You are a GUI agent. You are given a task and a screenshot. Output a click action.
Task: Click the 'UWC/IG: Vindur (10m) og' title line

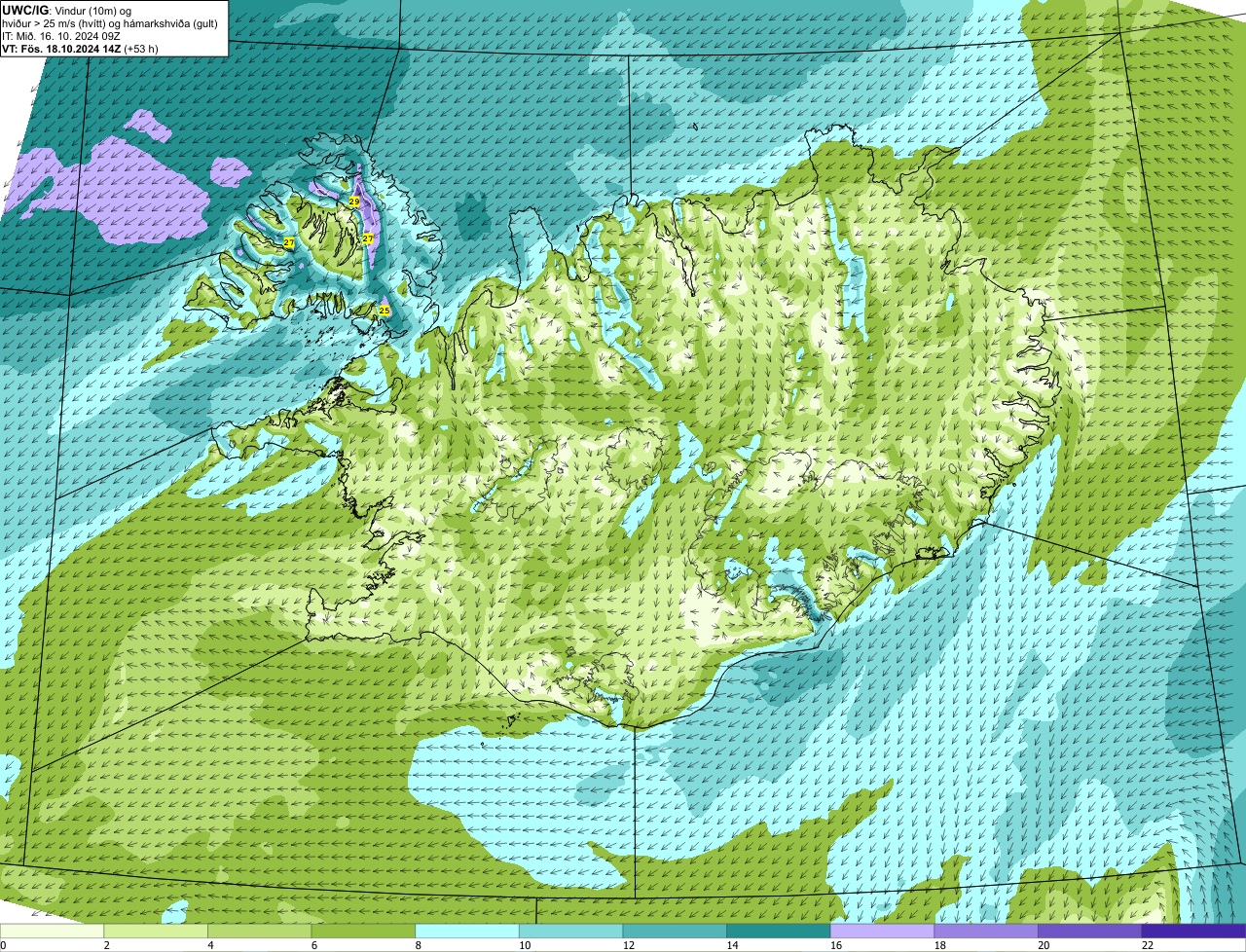point(67,10)
